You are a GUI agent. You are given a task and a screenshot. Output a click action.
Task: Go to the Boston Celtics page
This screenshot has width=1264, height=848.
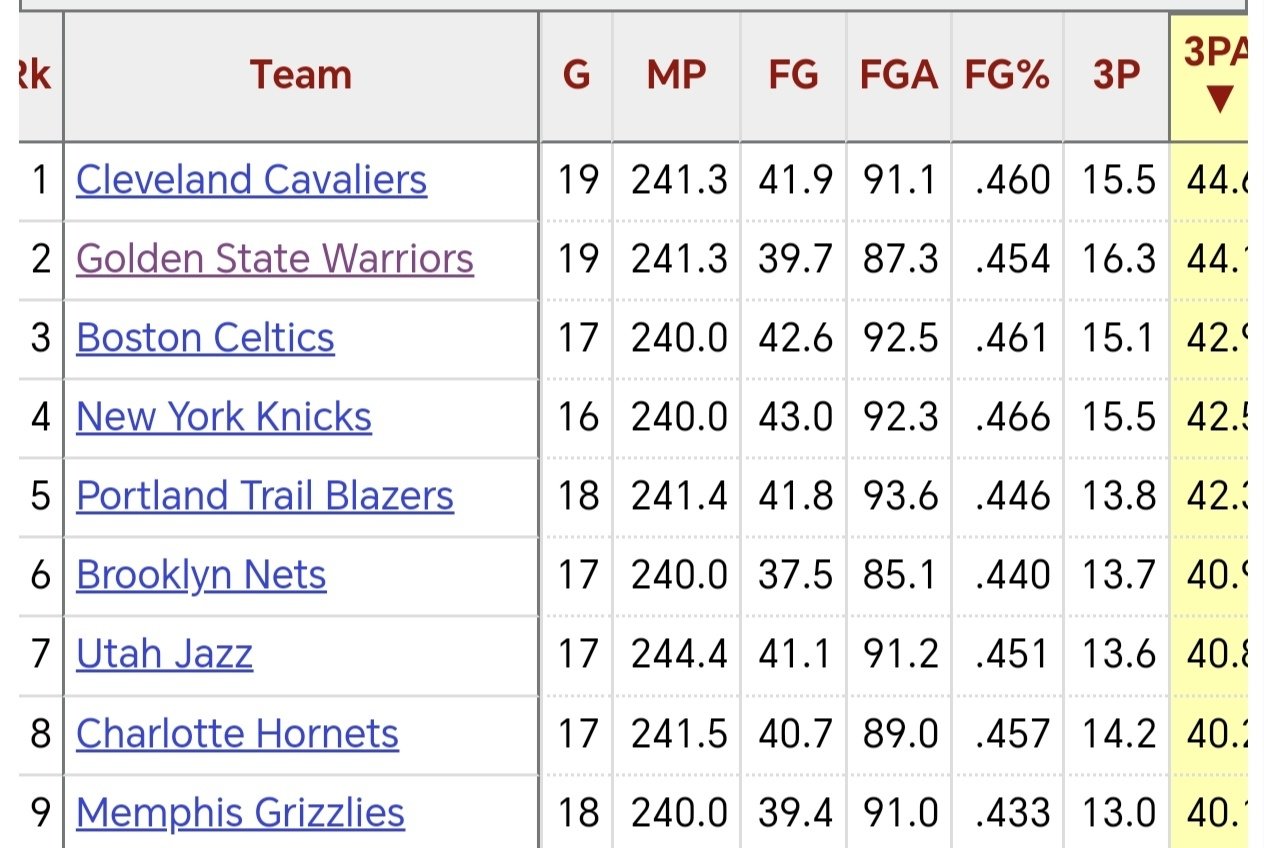[205, 338]
